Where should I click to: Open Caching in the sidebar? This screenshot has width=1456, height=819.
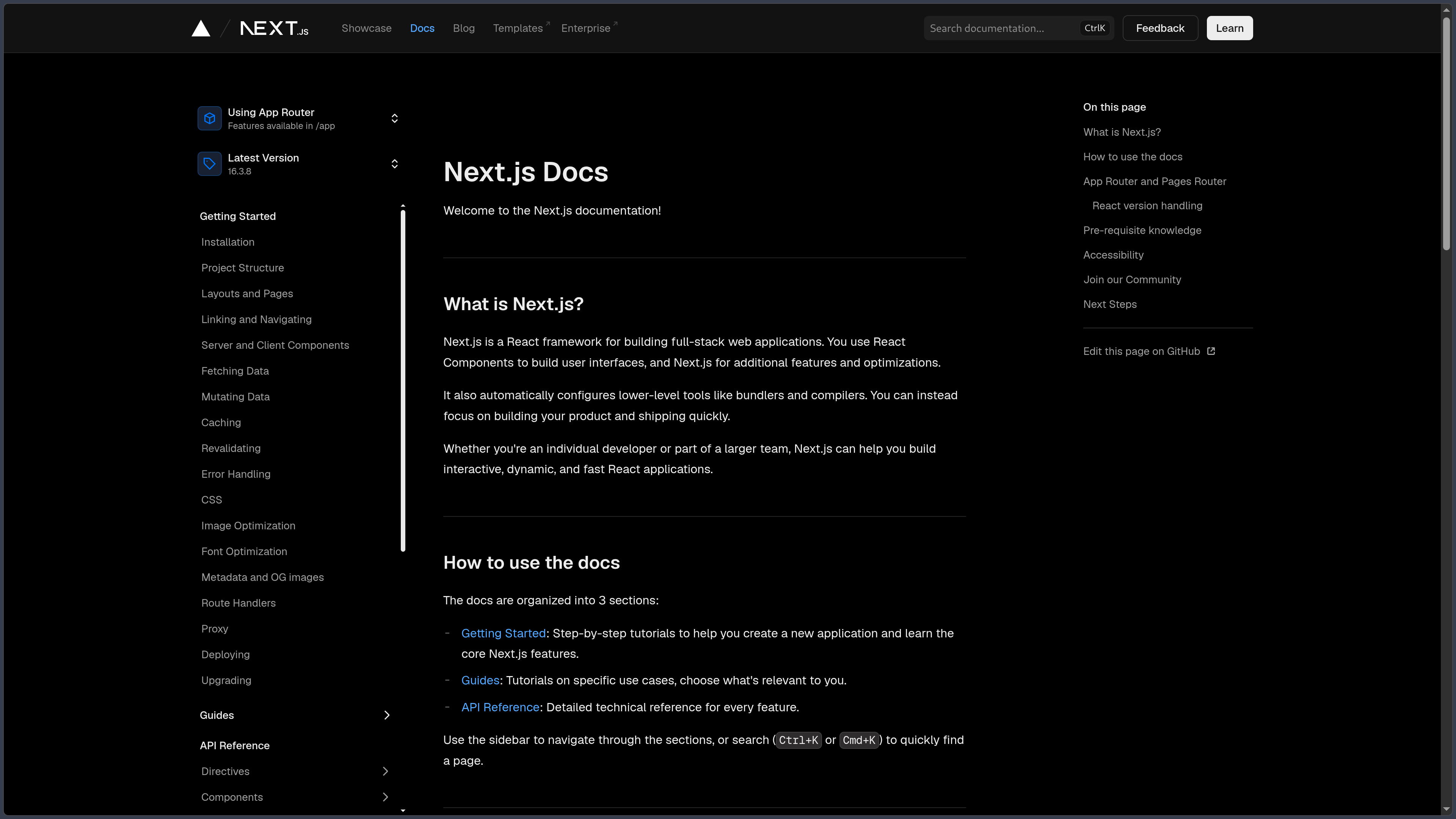(221, 422)
